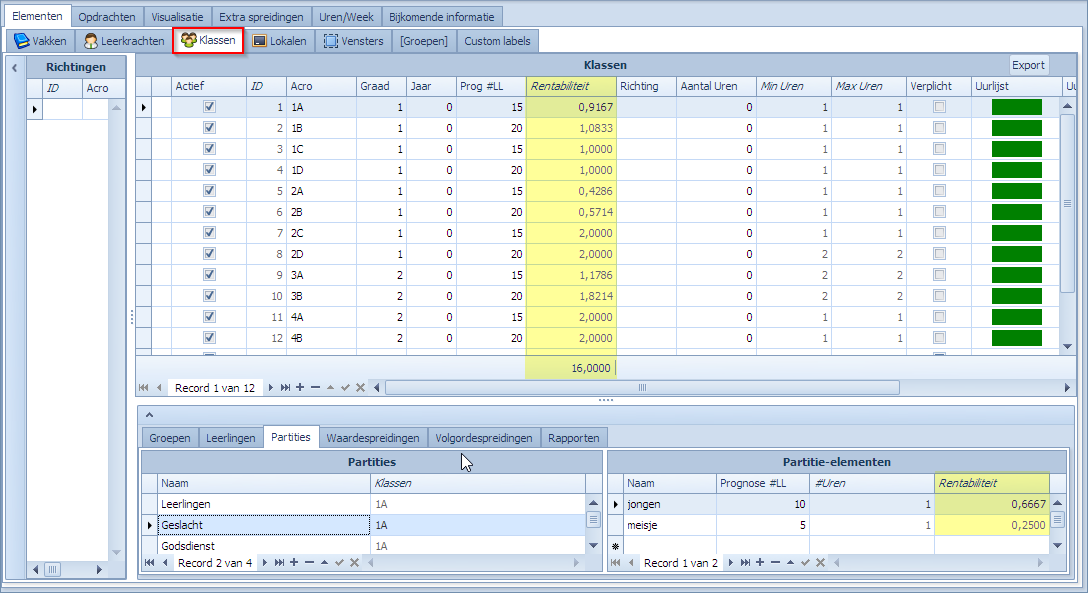
Task: Tick Verplicht checkbox for class 2D
Action: (940, 254)
